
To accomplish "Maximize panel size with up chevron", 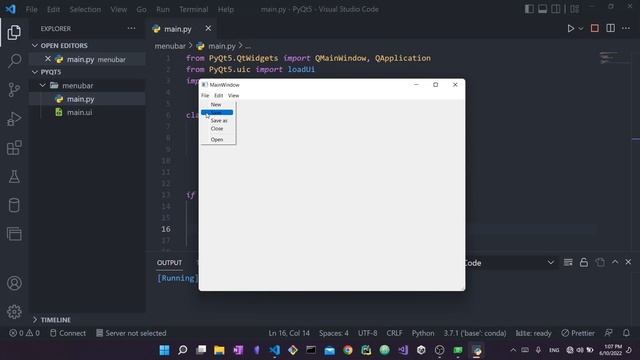I will 615,262.
